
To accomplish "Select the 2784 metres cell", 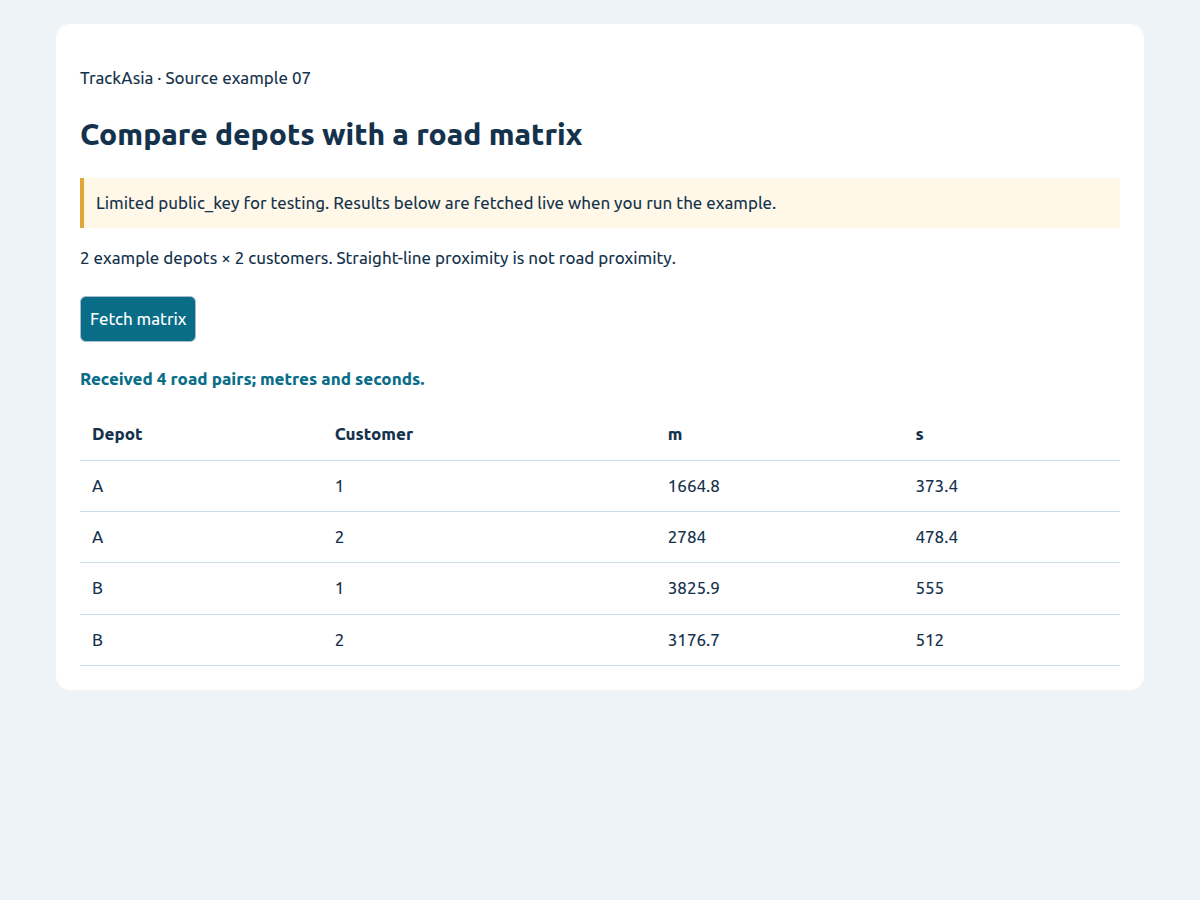I will (780, 537).
